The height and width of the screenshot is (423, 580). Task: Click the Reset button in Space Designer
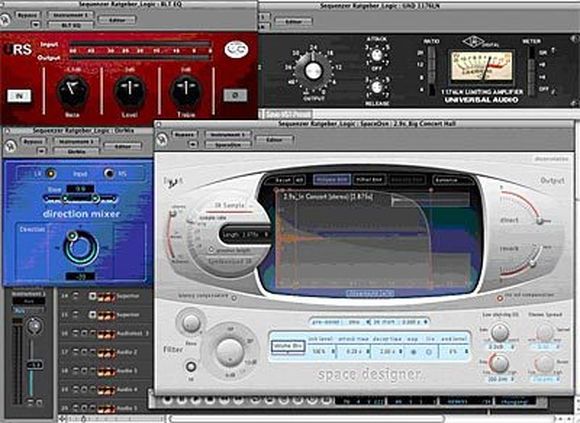284,180
